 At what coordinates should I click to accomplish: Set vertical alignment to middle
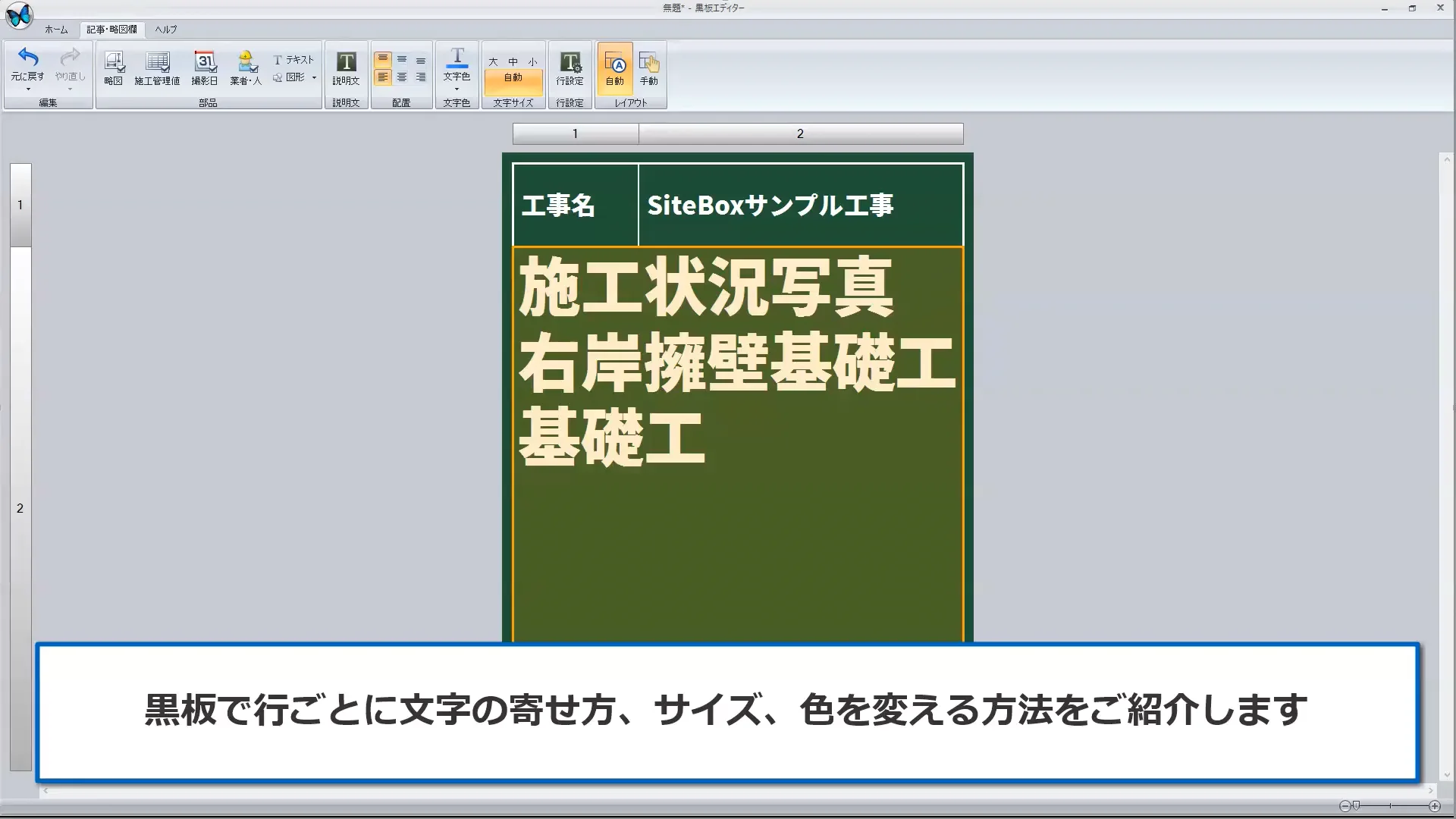[402, 59]
